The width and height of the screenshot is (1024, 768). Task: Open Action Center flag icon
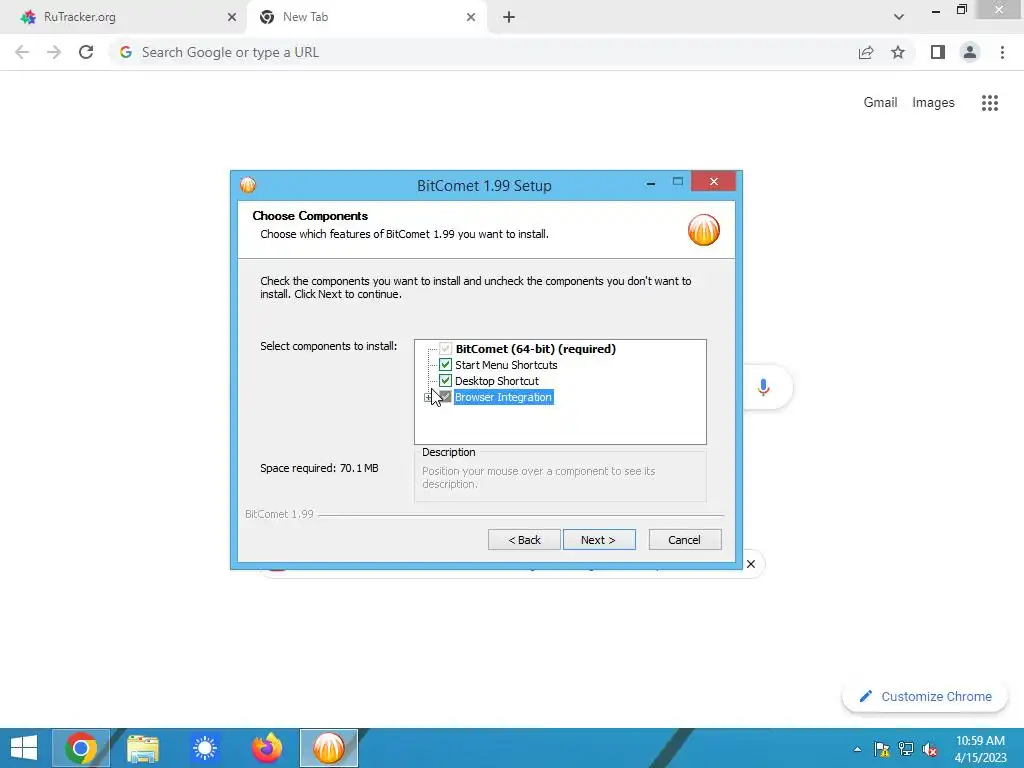pyautogui.click(x=882, y=749)
